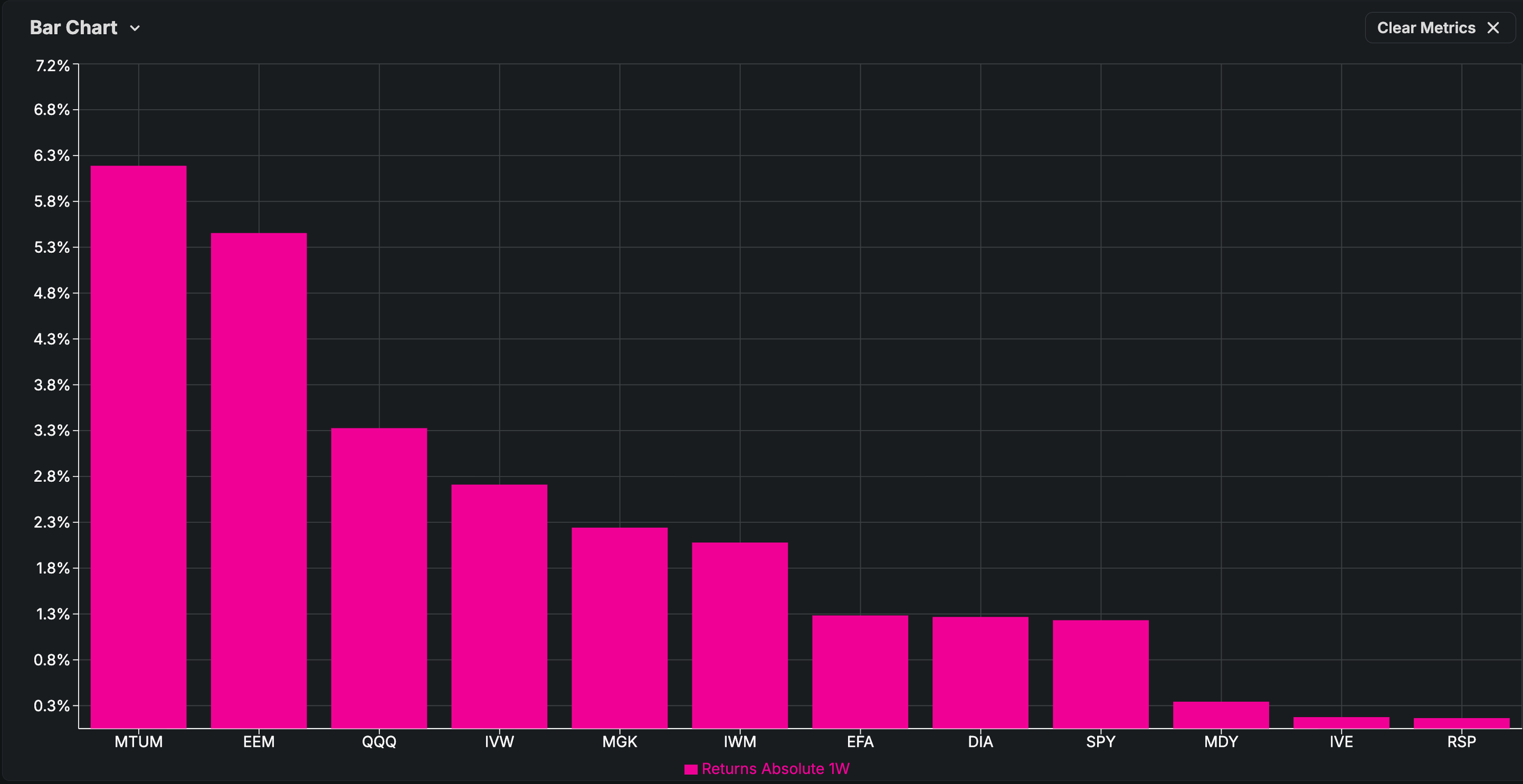Click the QQQ x-axis label
This screenshot has width=1523, height=784.
[x=379, y=742]
